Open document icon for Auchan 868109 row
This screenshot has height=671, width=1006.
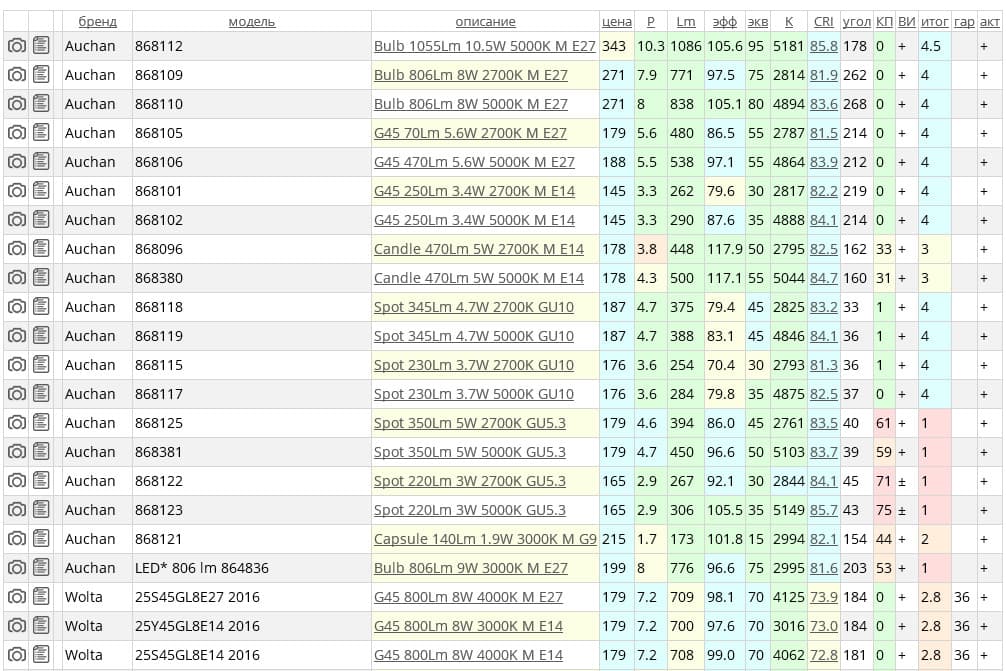[41, 75]
